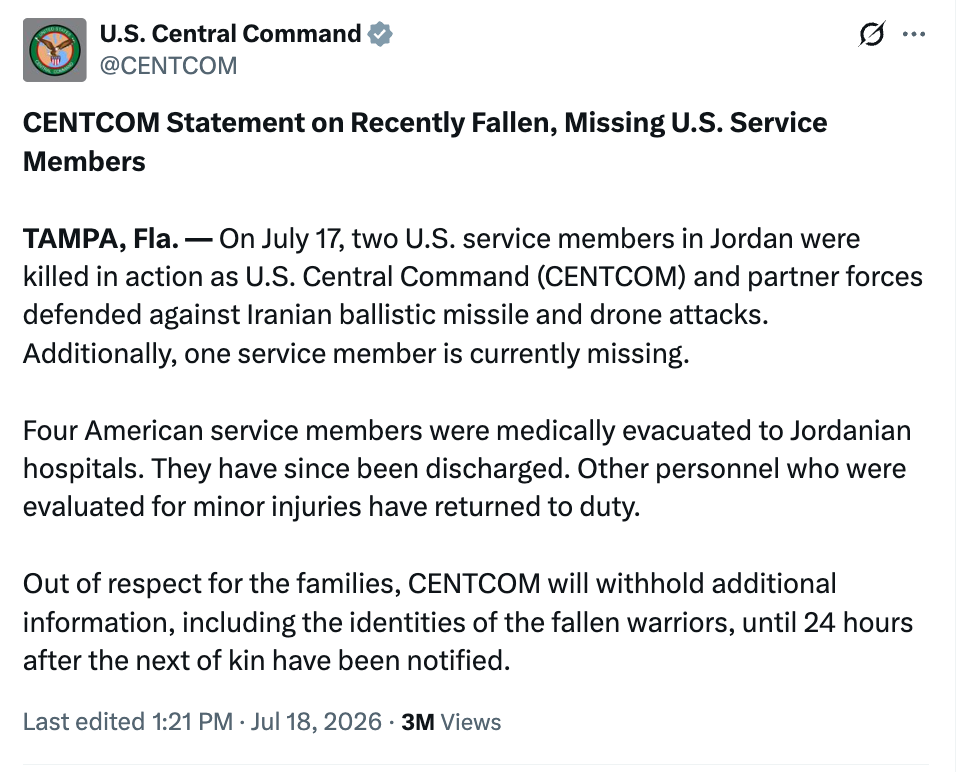
Task: Open the three-dot more options menu
Action: (914, 34)
